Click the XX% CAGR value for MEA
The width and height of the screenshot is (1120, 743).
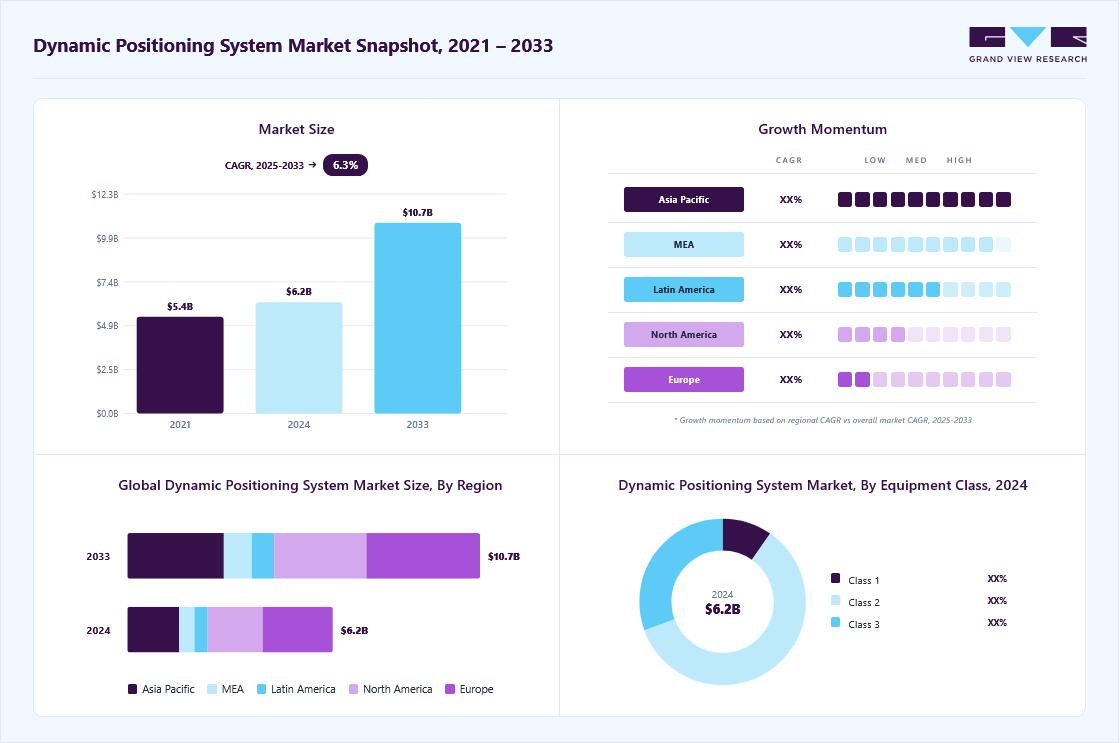pyautogui.click(x=791, y=245)
